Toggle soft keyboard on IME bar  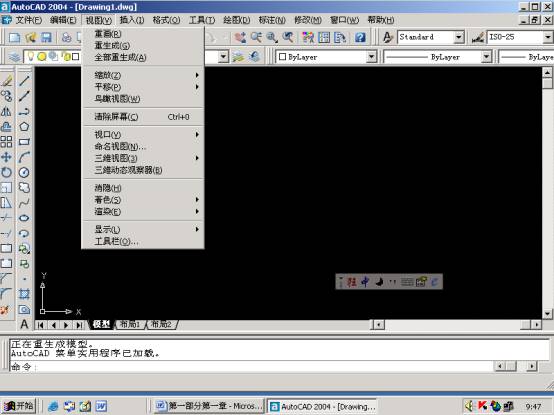coord(407,282)
